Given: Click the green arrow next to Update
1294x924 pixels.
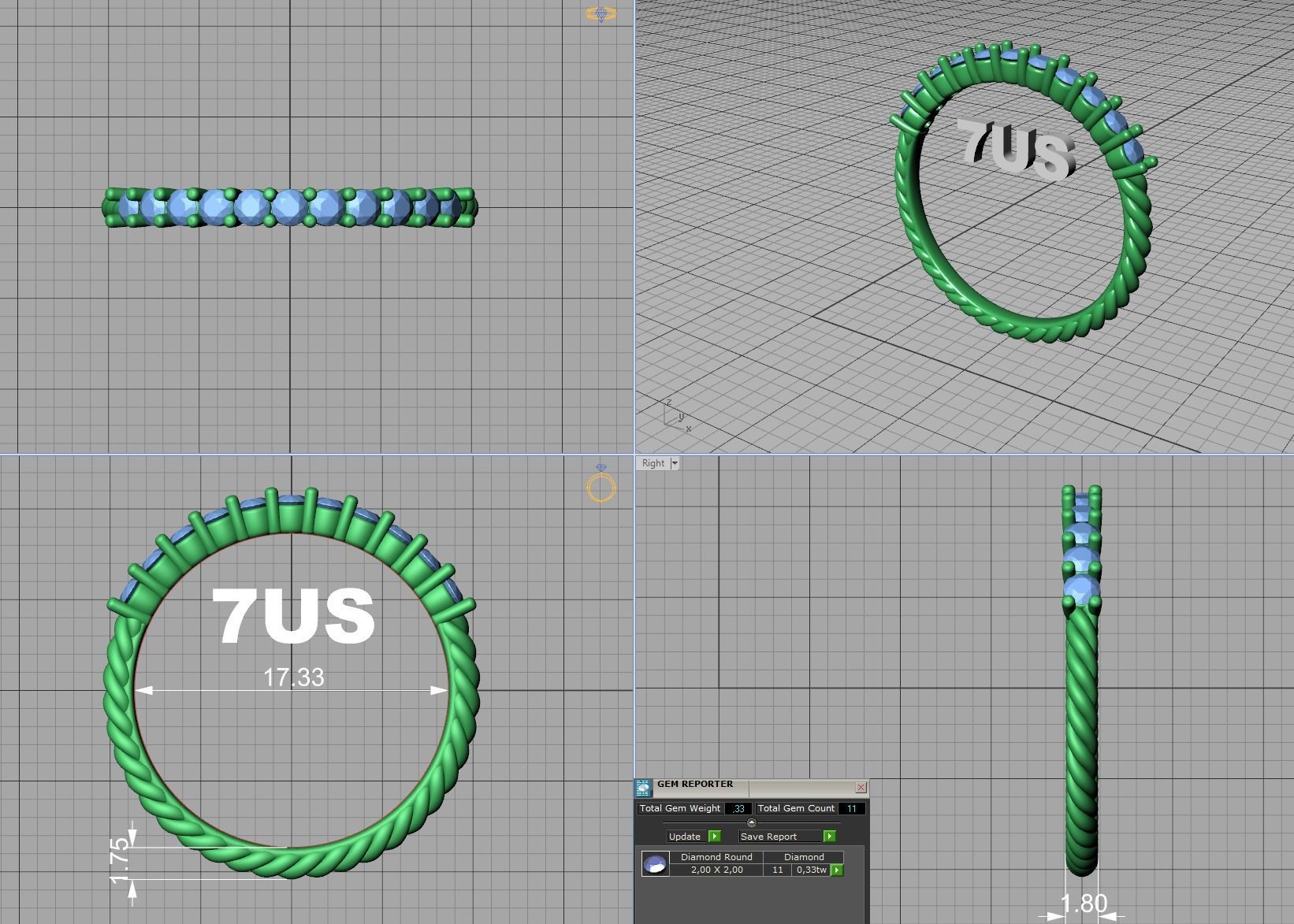Looking at the screenshot, I should point(715,836).
